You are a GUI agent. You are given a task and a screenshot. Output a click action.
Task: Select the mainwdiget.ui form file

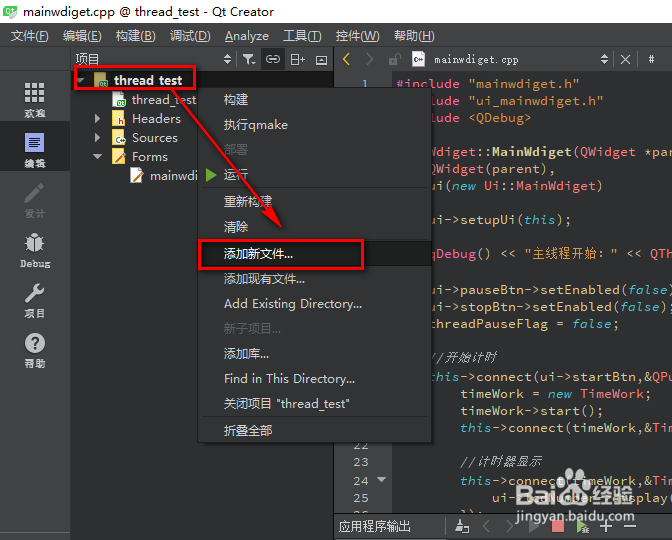174,175
